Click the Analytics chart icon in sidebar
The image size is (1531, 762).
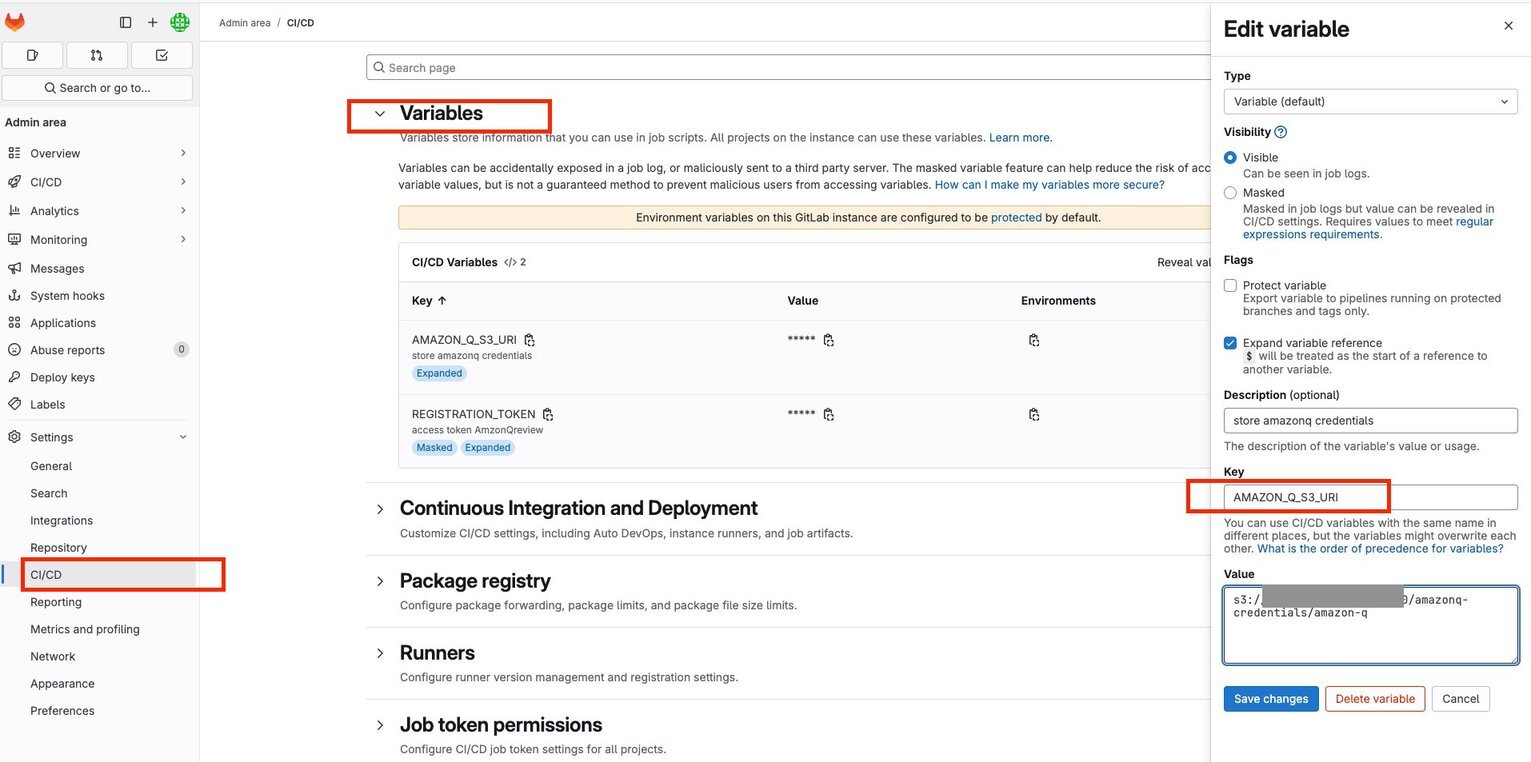[x=14, y=211]
